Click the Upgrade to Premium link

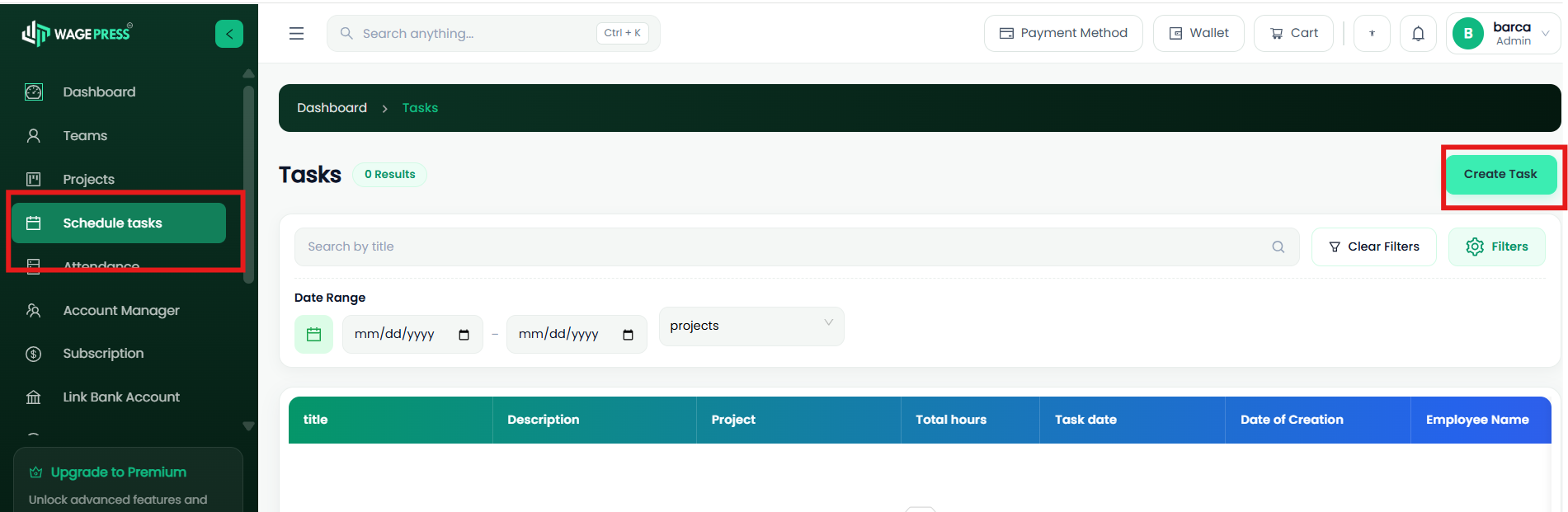tap(118, 472)
